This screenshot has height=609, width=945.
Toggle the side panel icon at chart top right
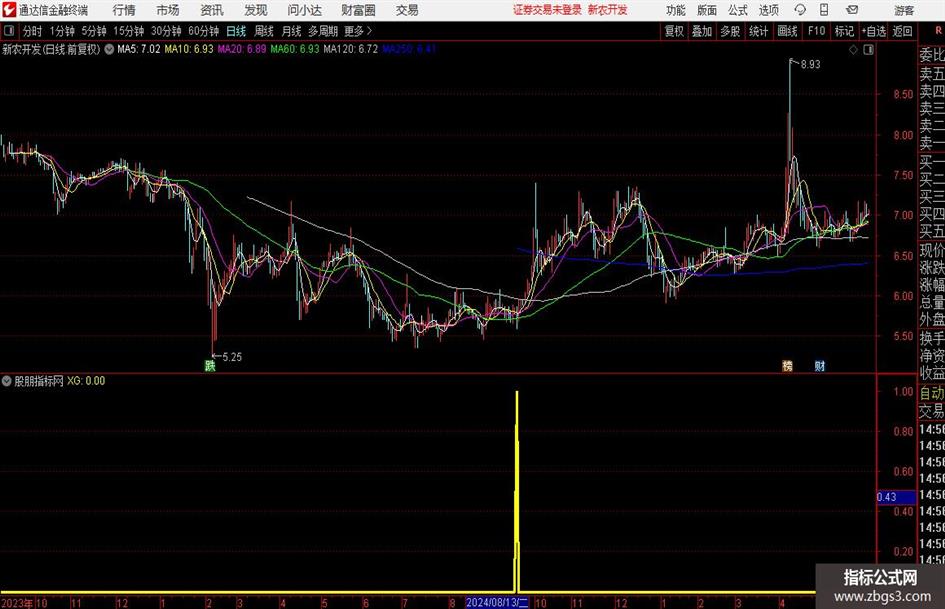[868, 50]
